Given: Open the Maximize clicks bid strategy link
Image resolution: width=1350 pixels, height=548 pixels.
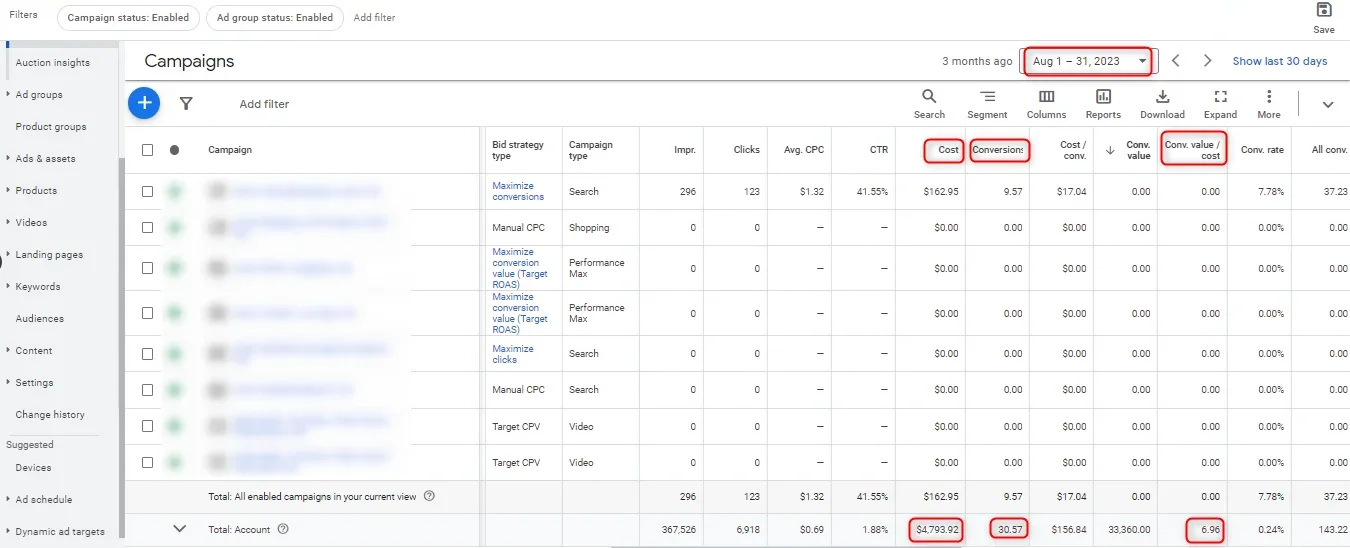Looking at the screenshot, I should [x=513, y=354].
